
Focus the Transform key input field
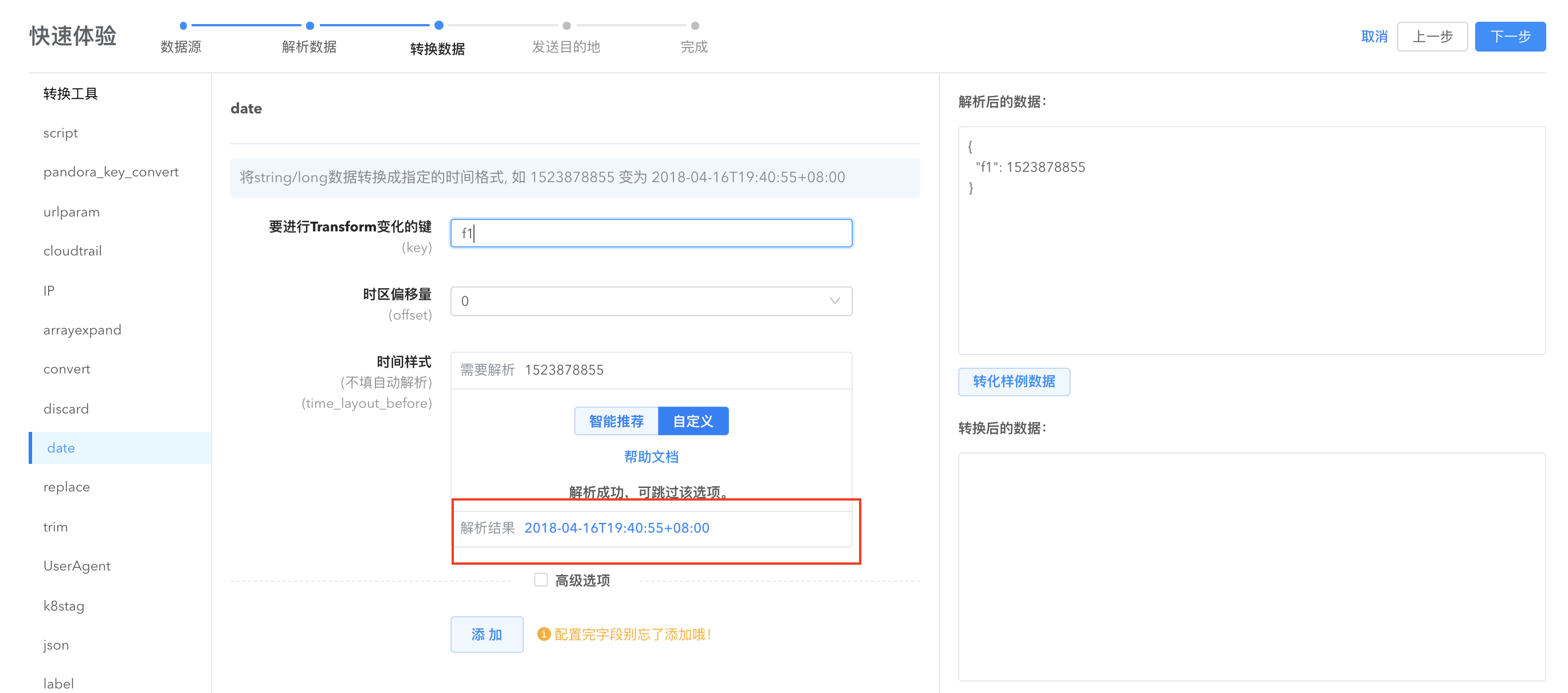650,233
